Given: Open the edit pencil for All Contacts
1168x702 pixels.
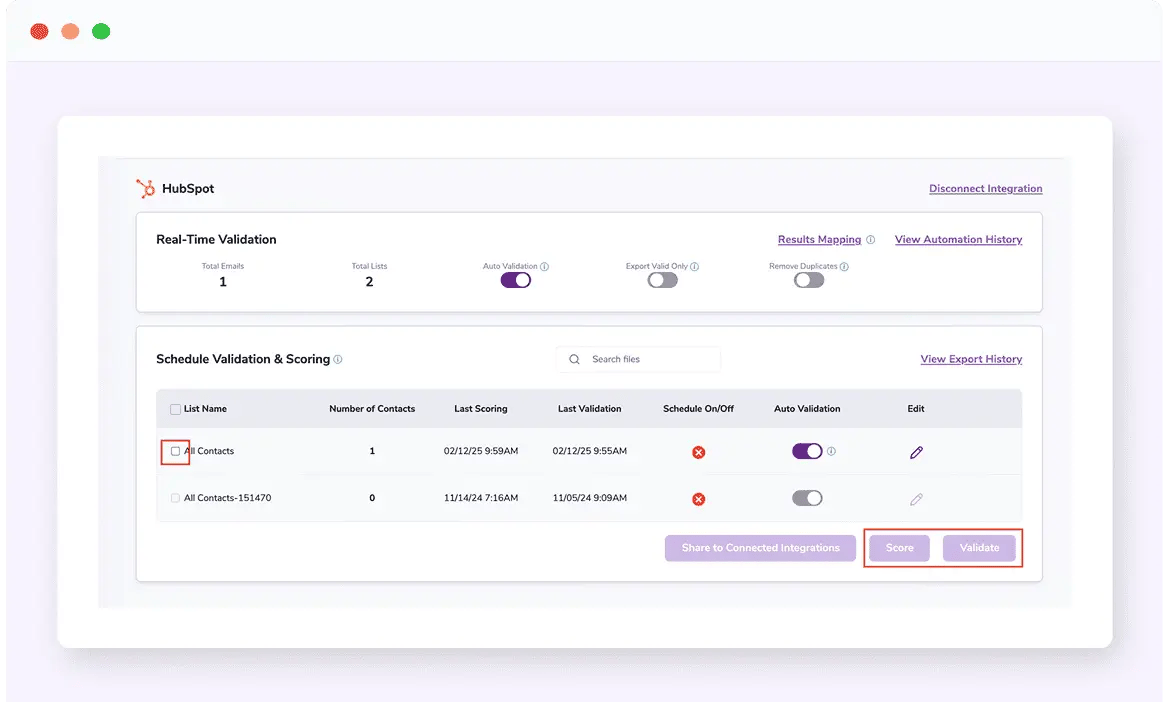Looking at the screenshot, I should (916, 451).
